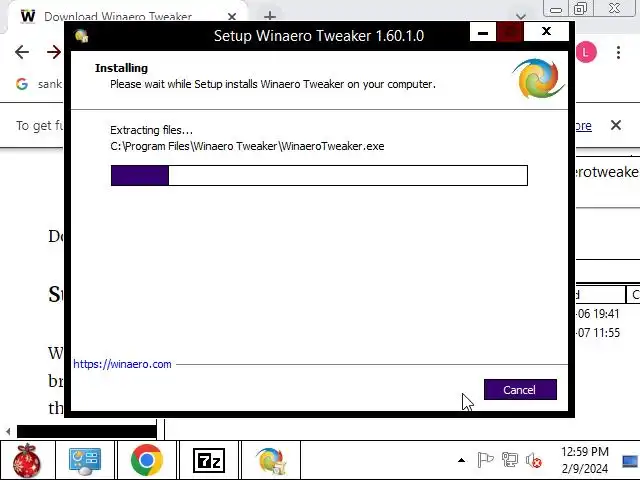Open the https://winaero.com link in setup

point(122,364)
